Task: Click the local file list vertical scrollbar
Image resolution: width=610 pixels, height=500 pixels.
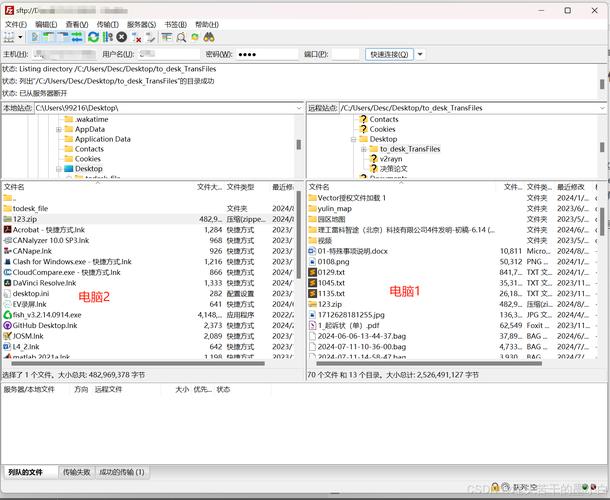Action: [x=298, y=280]
